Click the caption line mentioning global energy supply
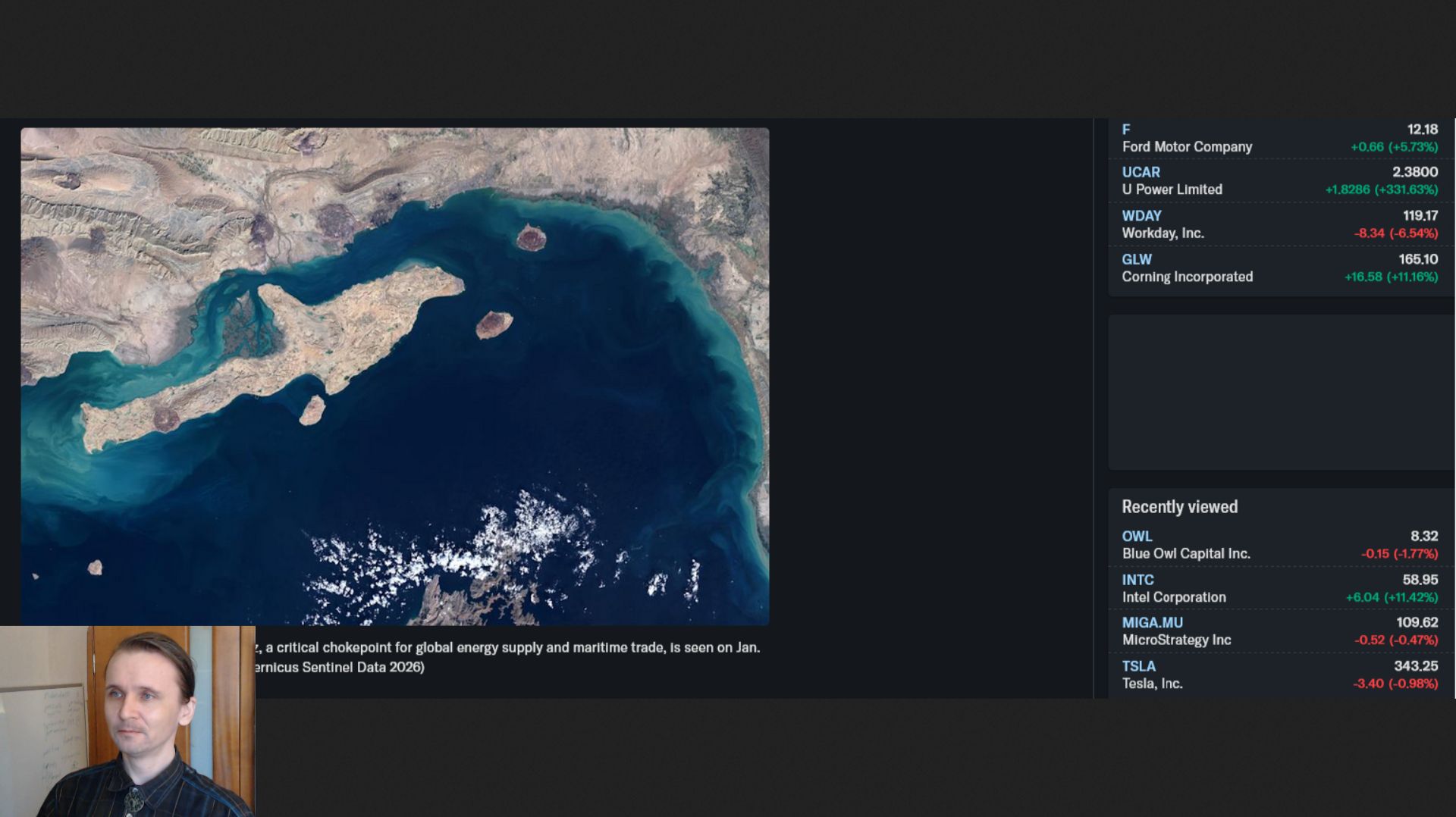 coord(507,648)
